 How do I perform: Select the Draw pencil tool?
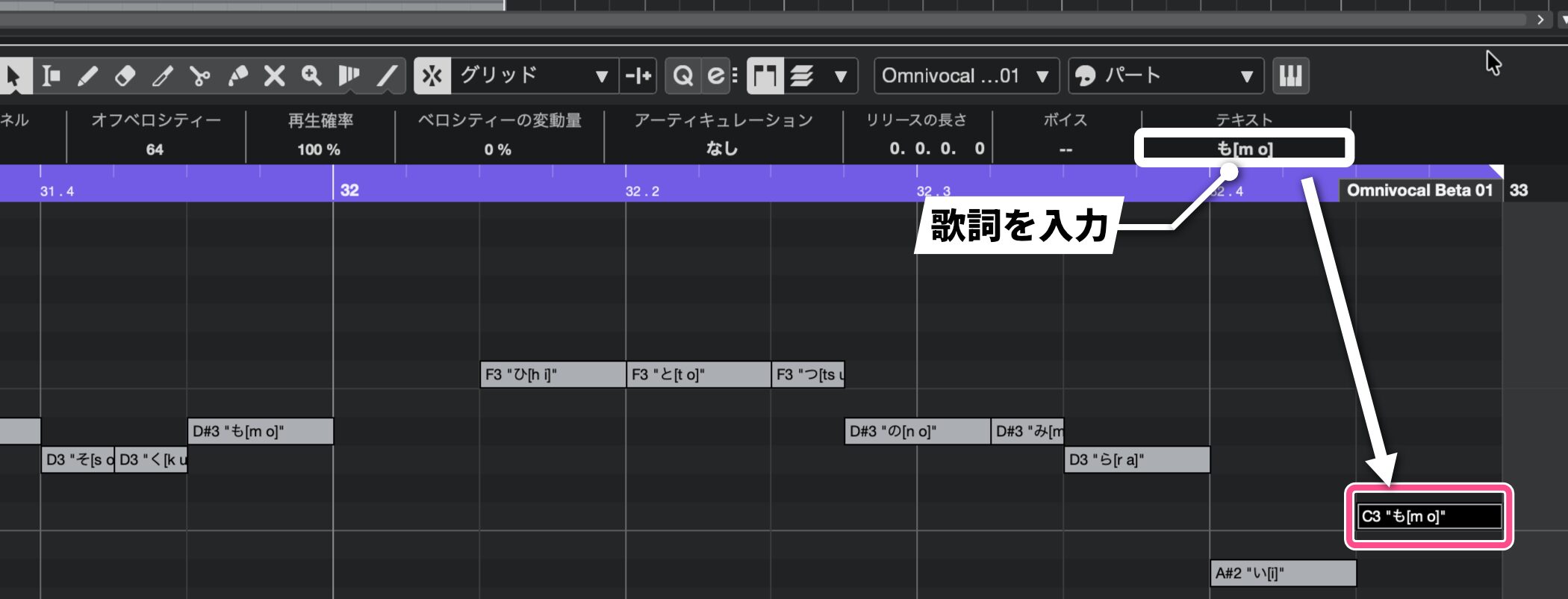88,76
